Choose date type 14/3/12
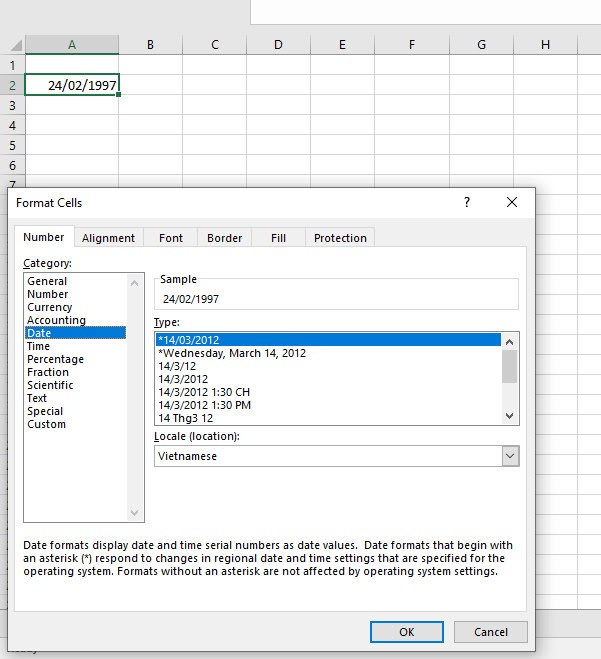The height and width of the screenshot is (659, 601). (x=328, y=366)
